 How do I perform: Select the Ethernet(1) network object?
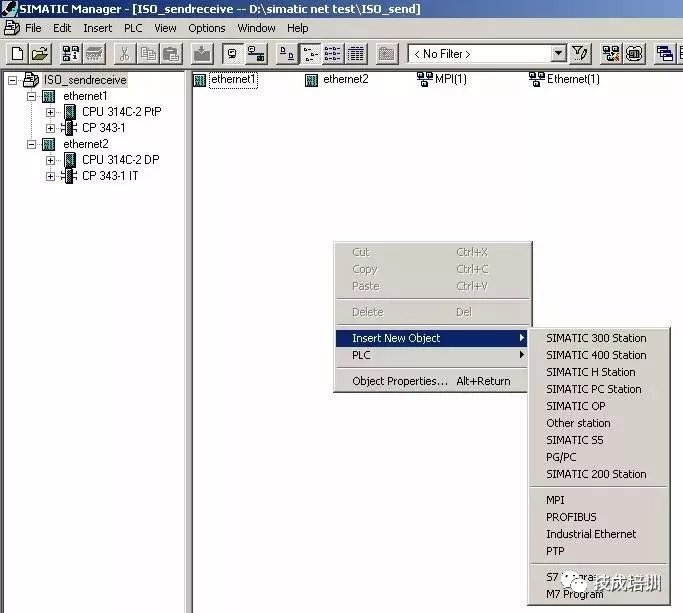click(x=565, y=79)
